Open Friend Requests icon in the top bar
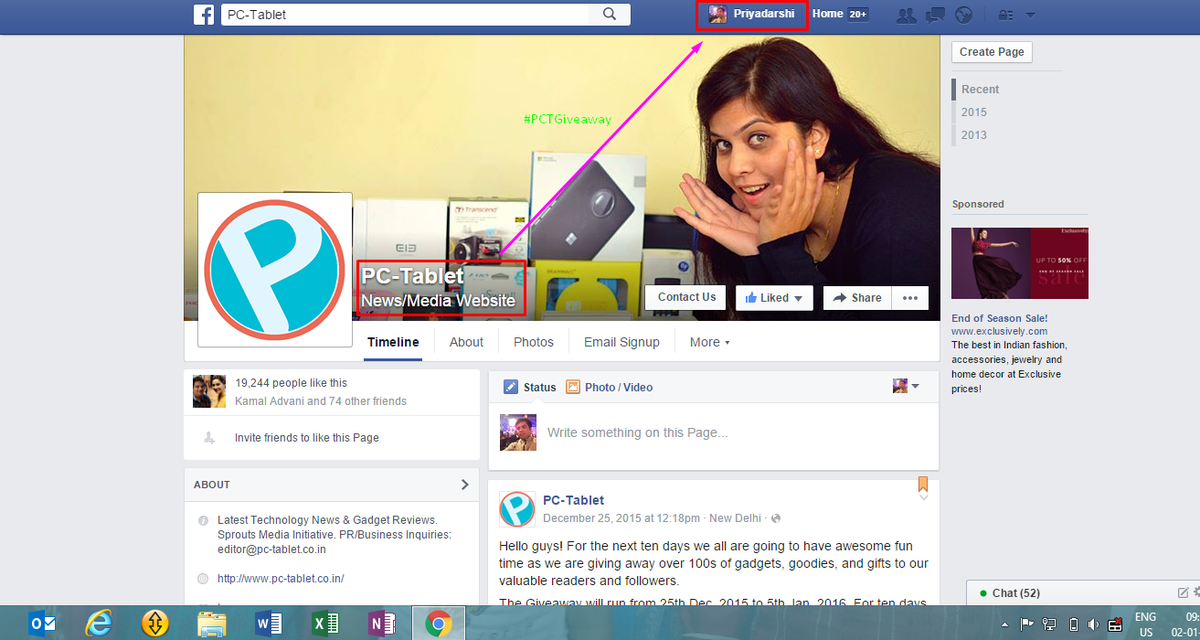This screenshot has width=1200, height=640. point(906,14)
